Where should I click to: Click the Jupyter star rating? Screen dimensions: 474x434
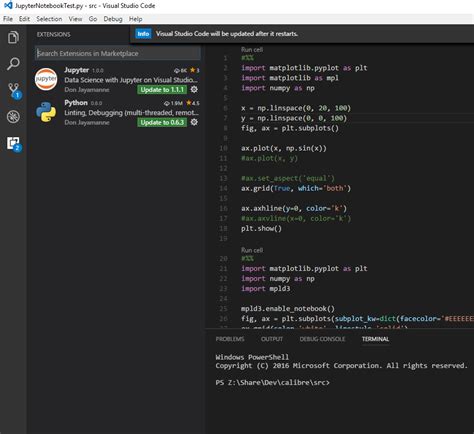tap(195, 70)
